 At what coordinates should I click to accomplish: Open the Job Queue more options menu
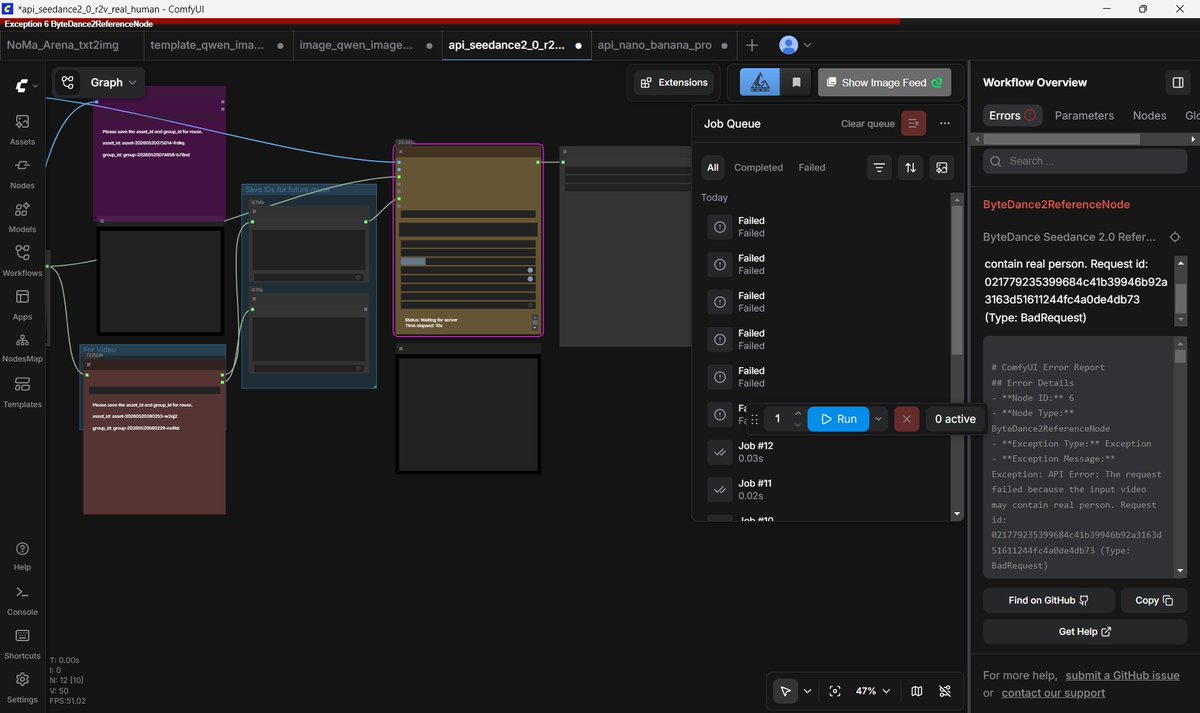pos(945,123)
